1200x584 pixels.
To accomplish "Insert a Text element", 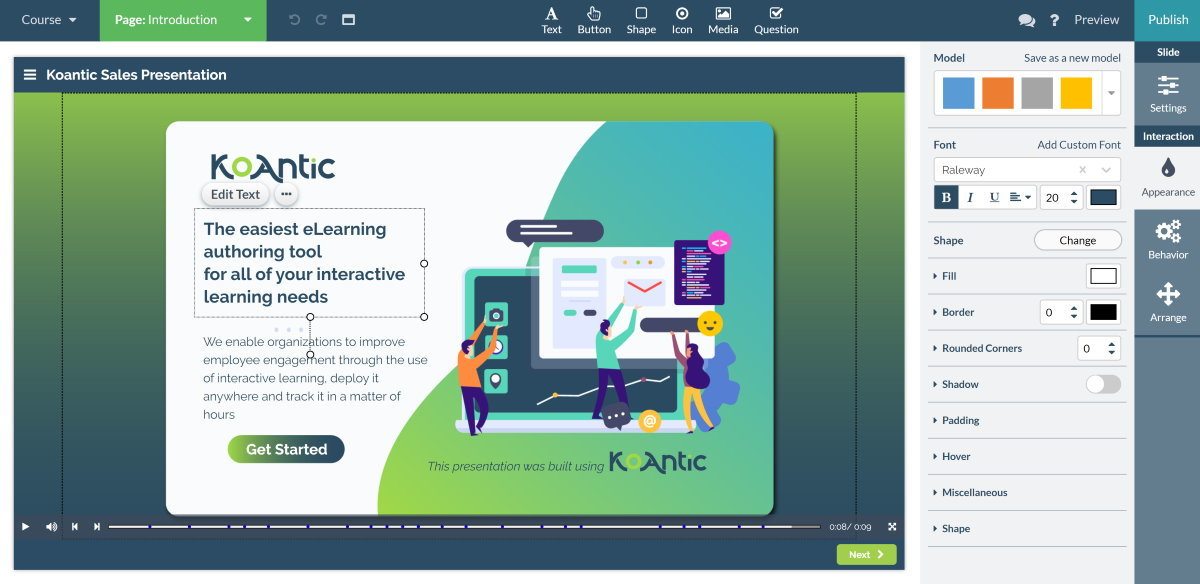I will point(551,20).
